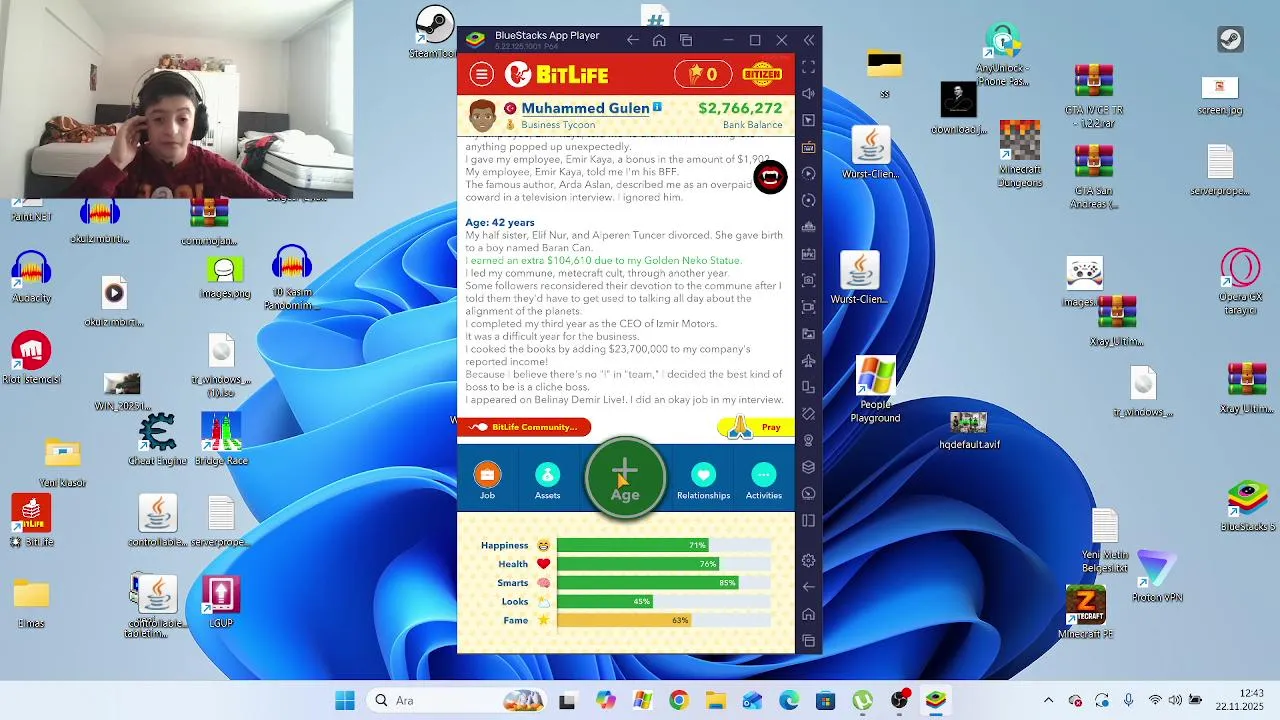This screenshot has width=1280, height=720.
Task: Open Google Chrome from the taskbar
Action: pyautogui.click(x=678, y=700)
